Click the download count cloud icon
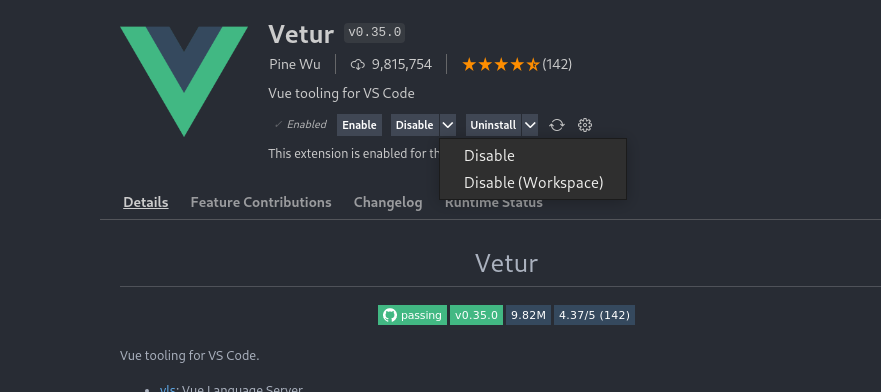 (358, 65)
